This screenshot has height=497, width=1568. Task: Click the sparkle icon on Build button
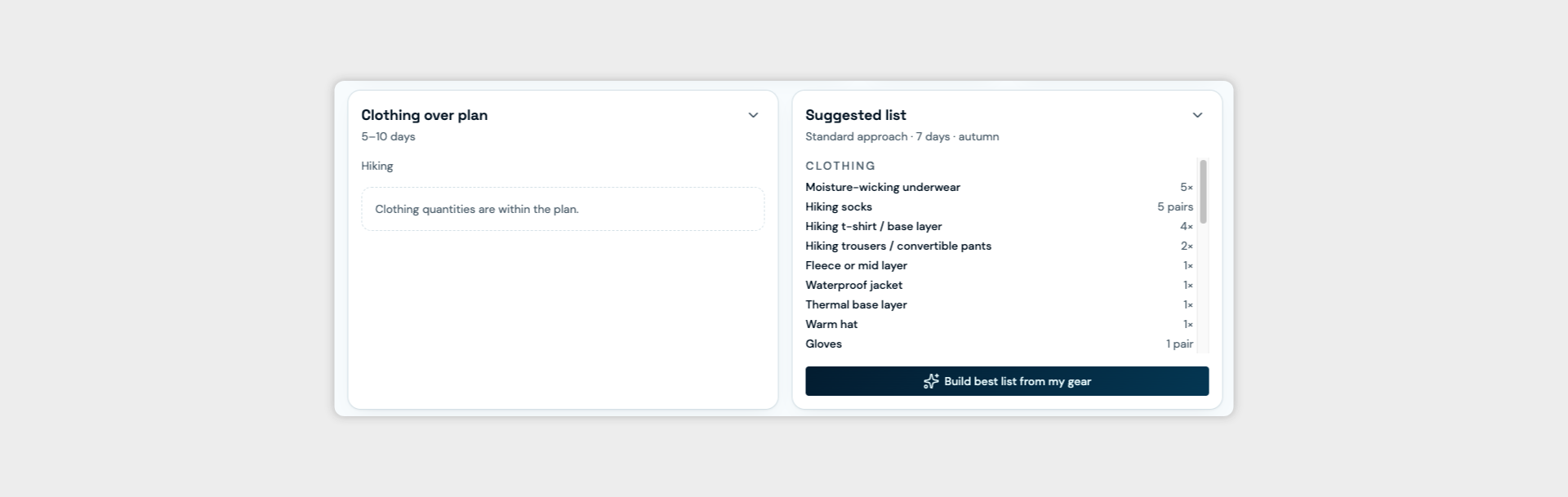[x=931, y=381]
